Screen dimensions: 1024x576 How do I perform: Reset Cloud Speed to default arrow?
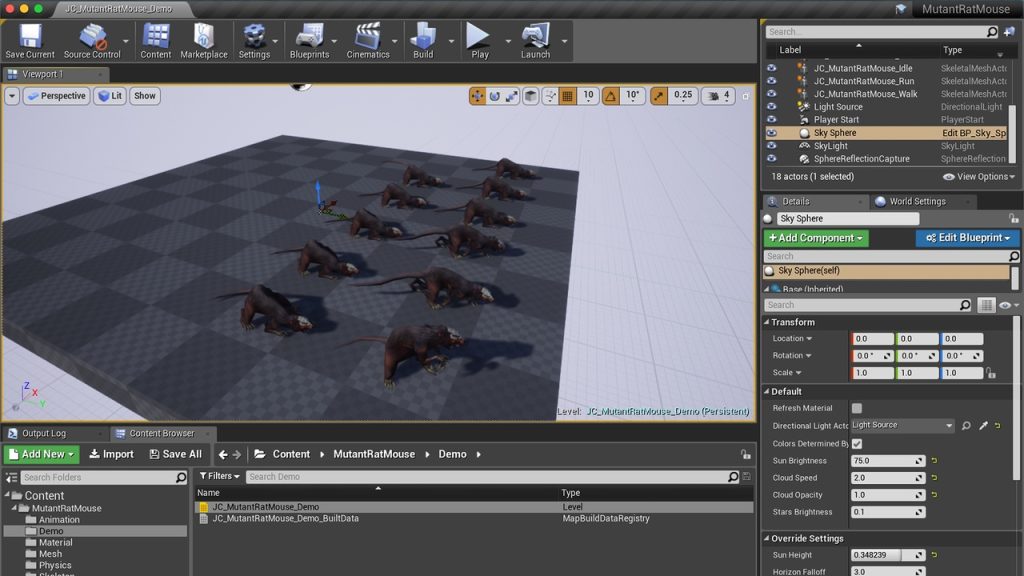click(935, 477)
